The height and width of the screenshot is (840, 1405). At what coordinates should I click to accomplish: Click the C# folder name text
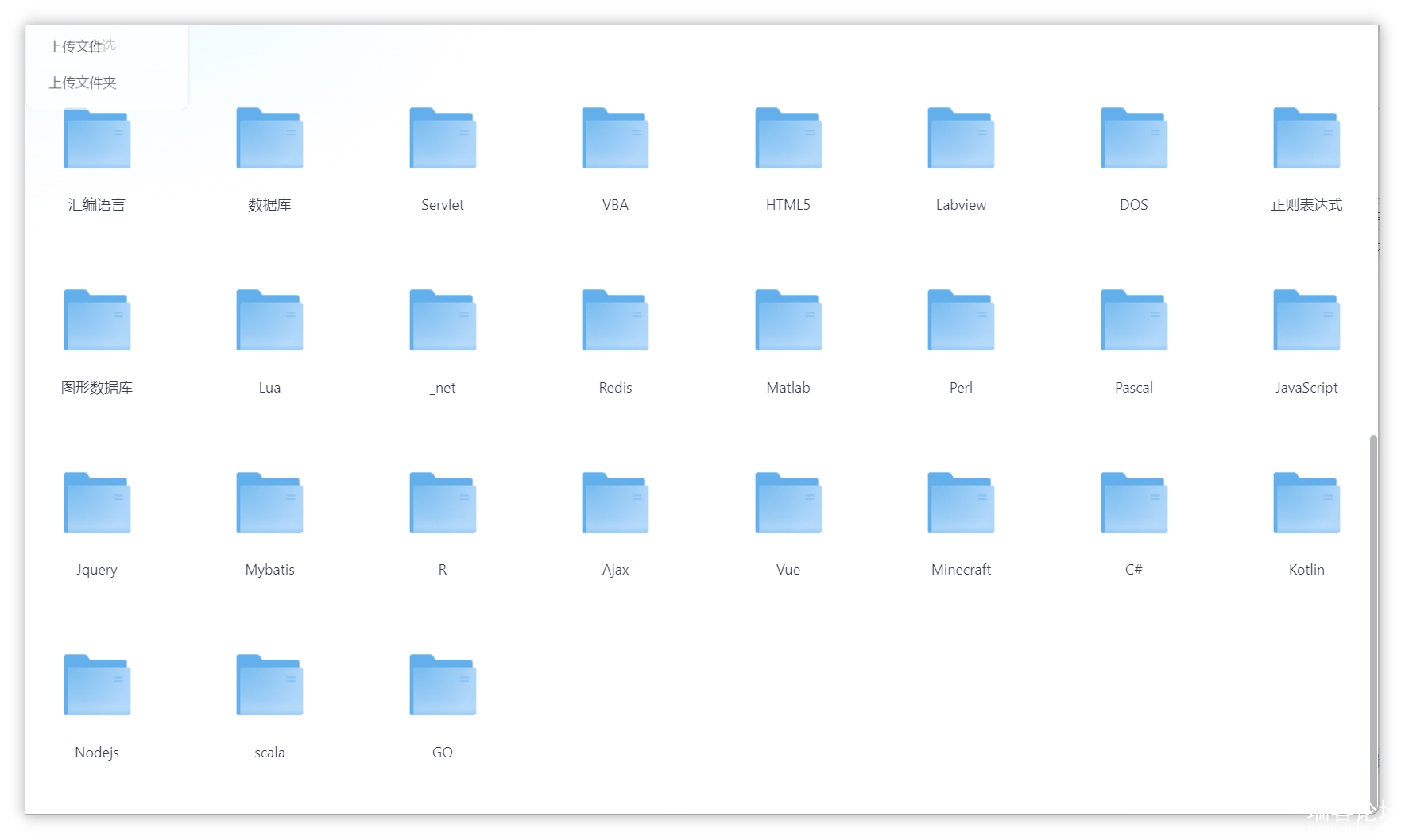[1133, 570]
